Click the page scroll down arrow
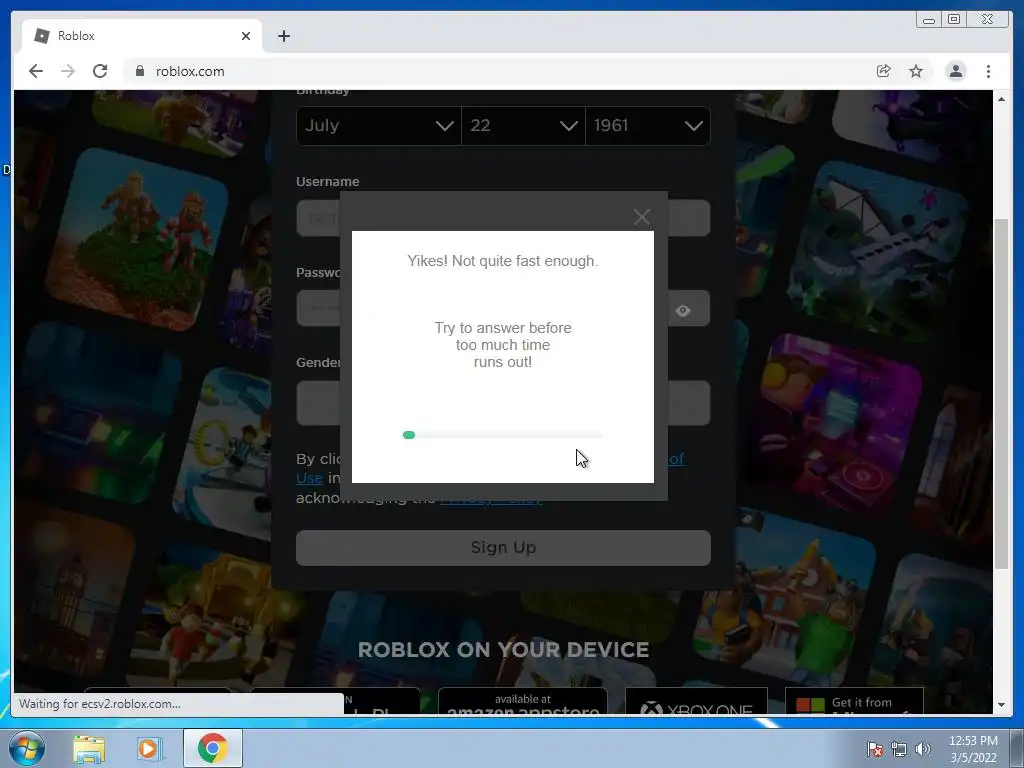This screenshot has height=768, width=1024. click(1002, 705)
